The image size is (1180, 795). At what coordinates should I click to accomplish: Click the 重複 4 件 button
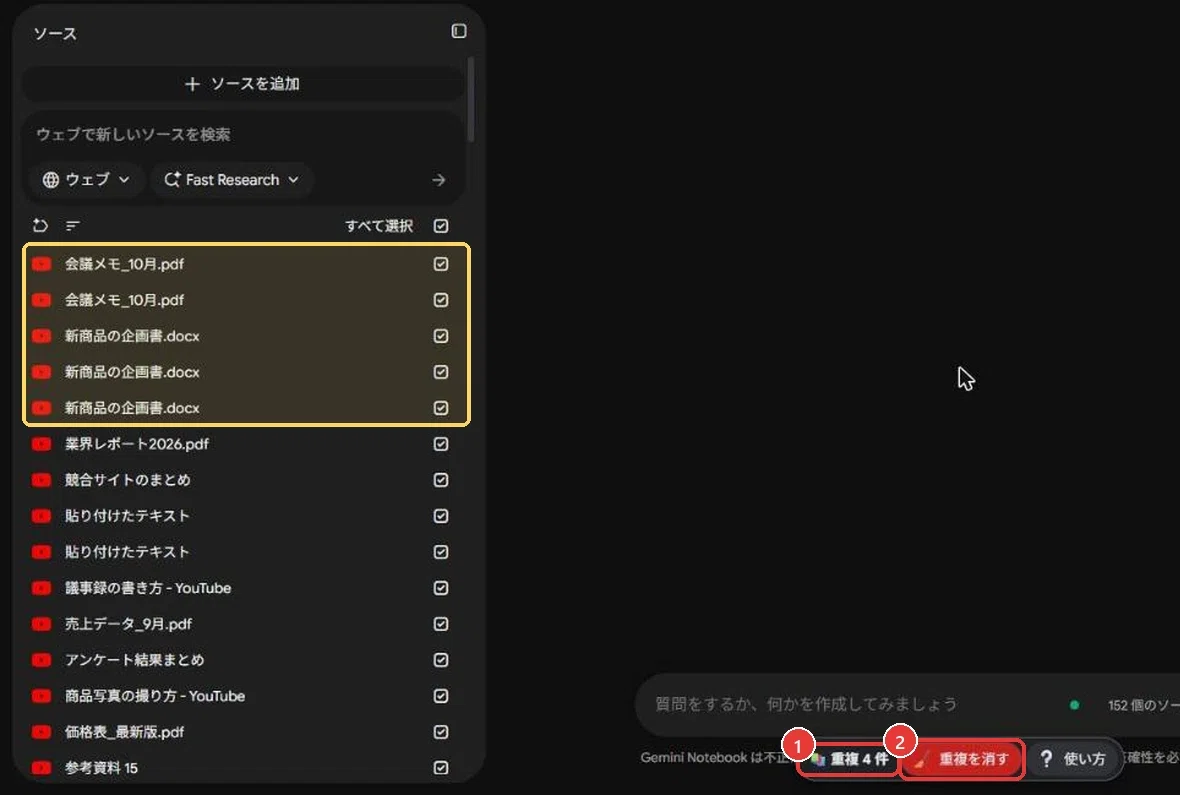[850, 759]
